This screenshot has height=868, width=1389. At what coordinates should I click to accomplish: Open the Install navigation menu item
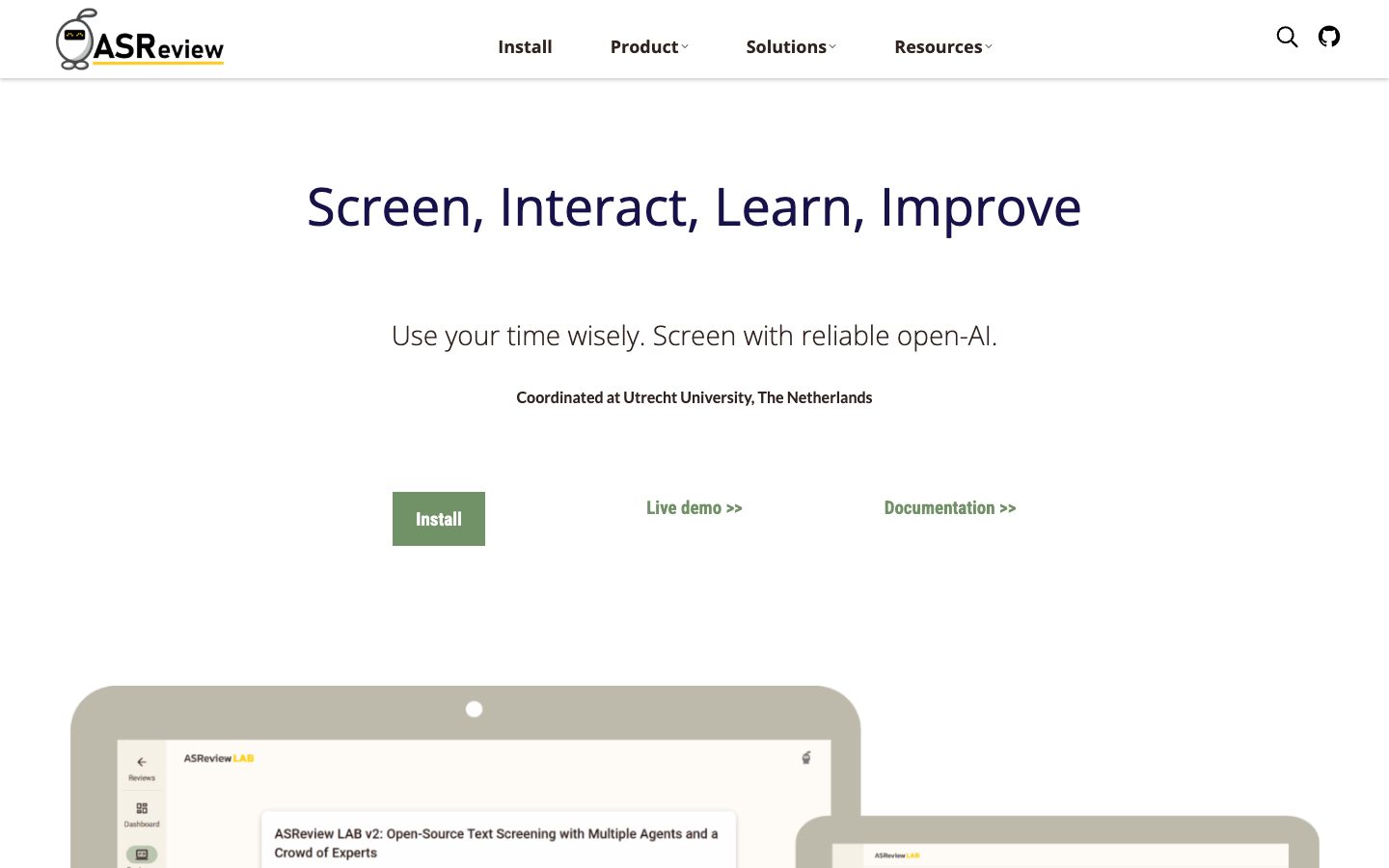(525, 46)
